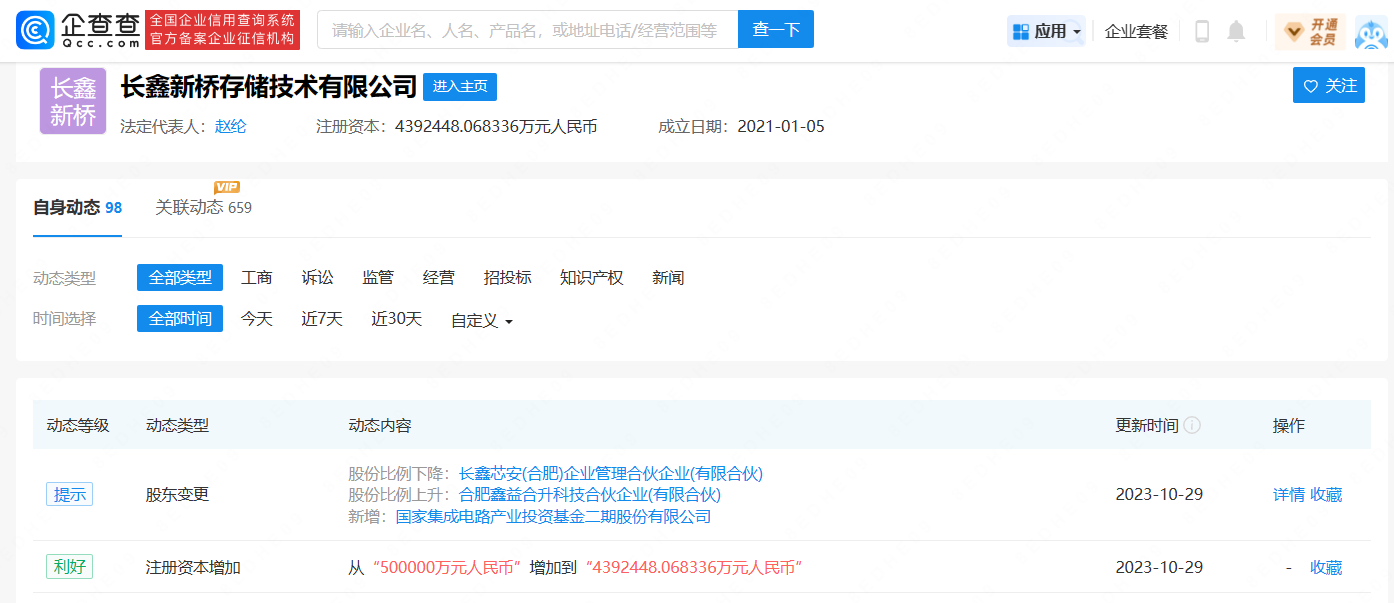Viewport: 1394px width, 603px height.
Task: Click 收藏 in the 注册资本增加 row
Action: tap(1326, 567)
